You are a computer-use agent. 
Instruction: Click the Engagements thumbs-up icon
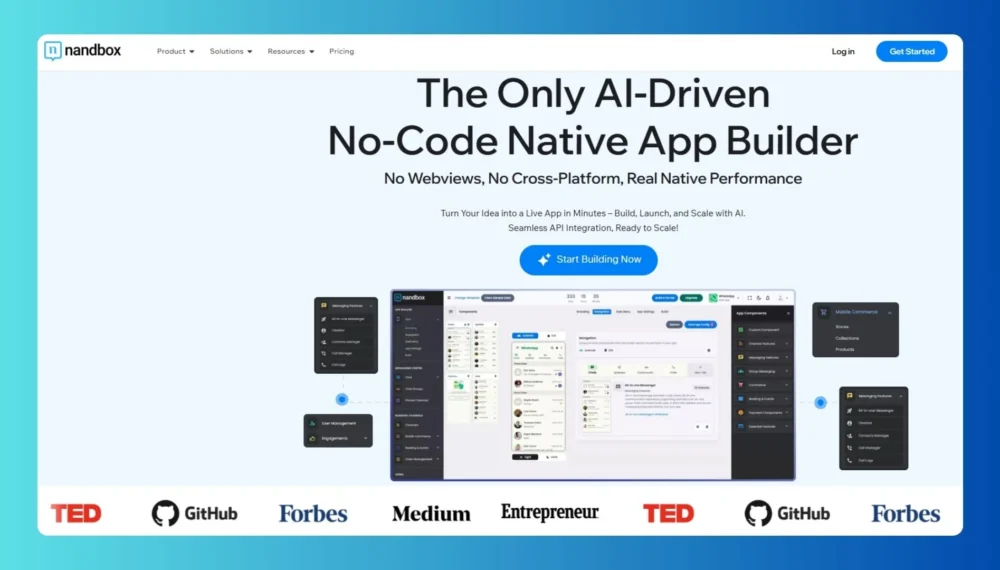coord(313,438)
